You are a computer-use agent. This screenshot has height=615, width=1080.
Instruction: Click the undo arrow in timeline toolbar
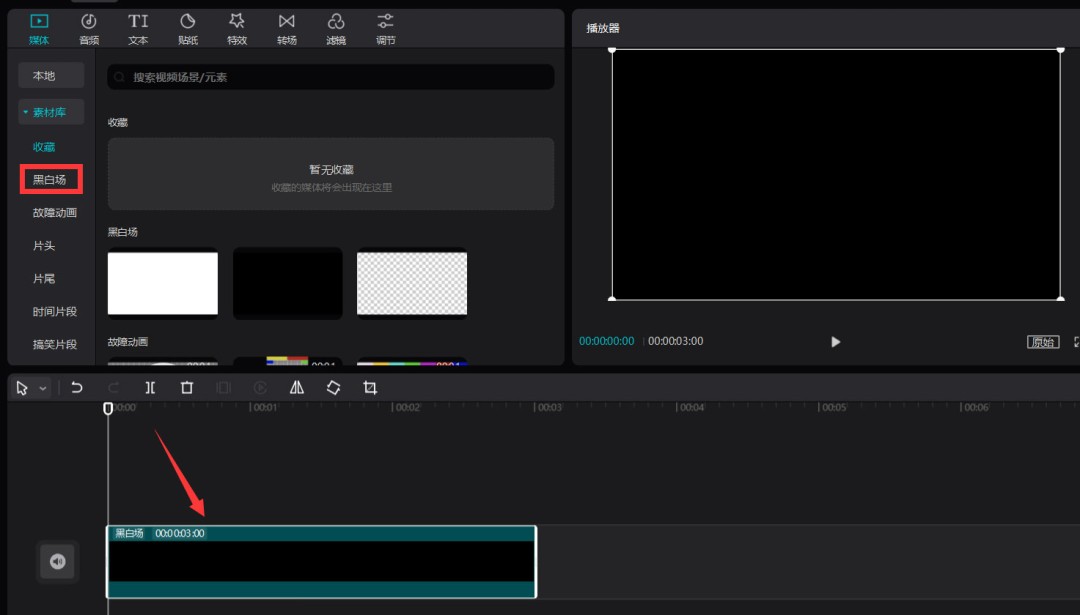[77, 388]
